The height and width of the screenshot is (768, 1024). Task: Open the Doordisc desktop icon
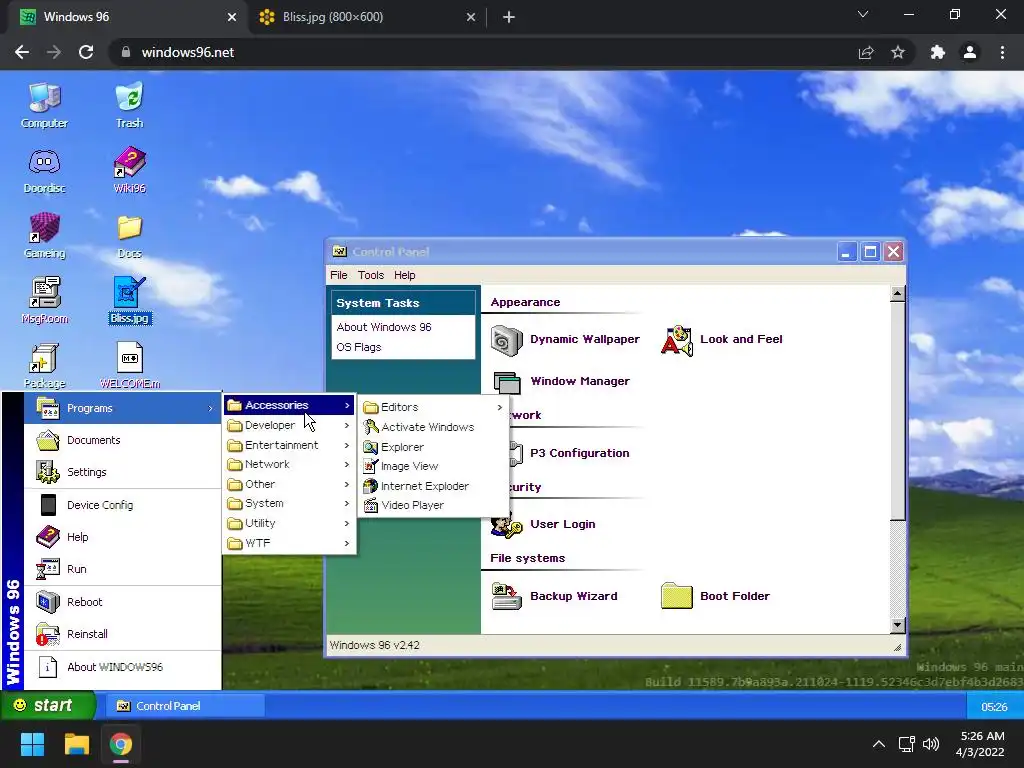click(44, 171)
